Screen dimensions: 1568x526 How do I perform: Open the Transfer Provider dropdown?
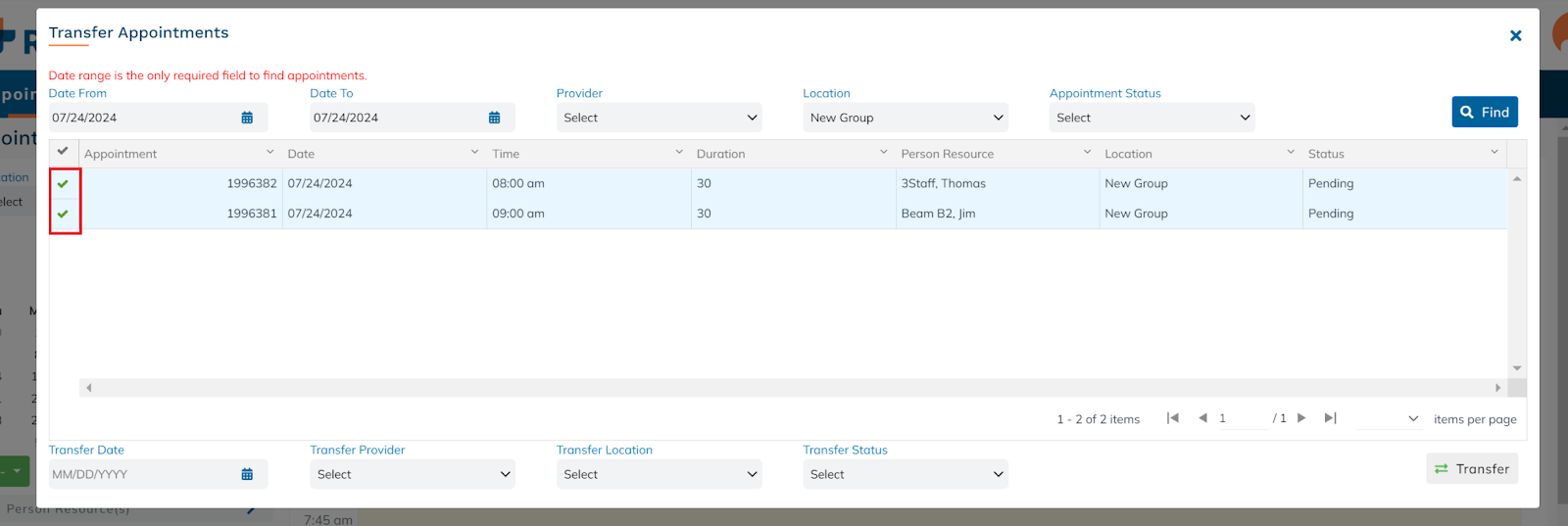[413, 474]
